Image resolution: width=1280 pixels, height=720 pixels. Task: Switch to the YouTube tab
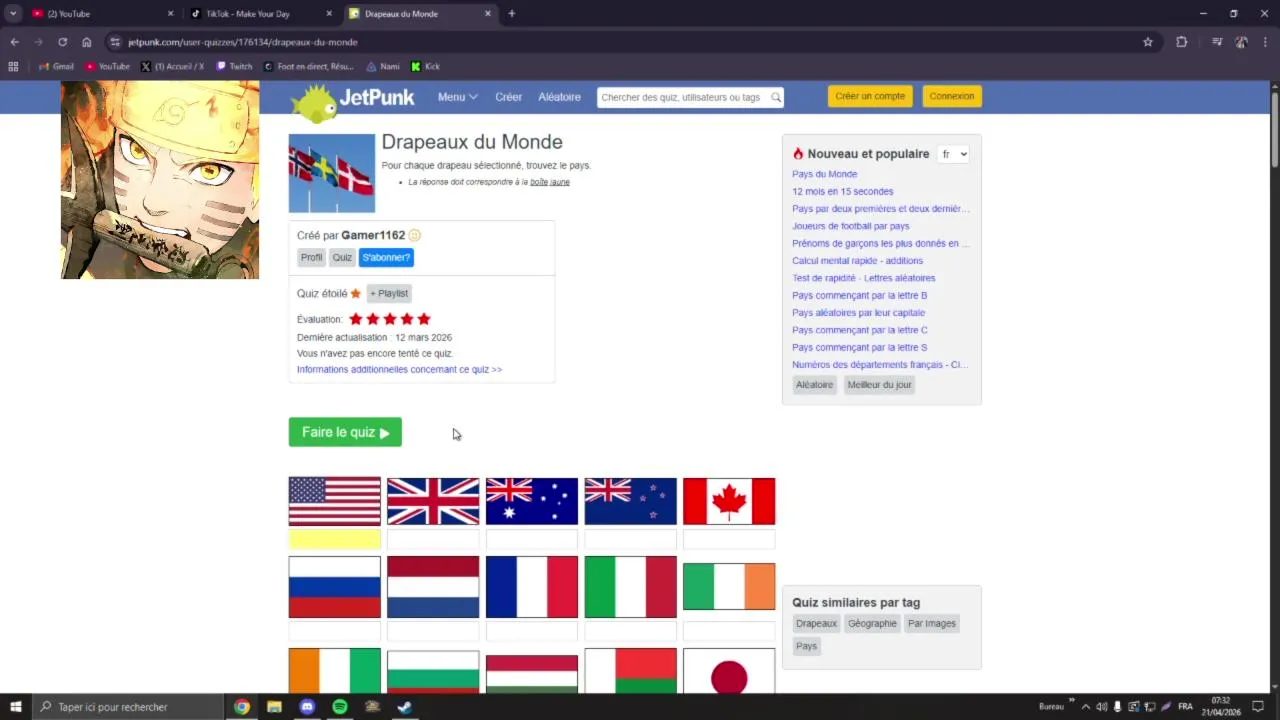click(x=103, y=14)
